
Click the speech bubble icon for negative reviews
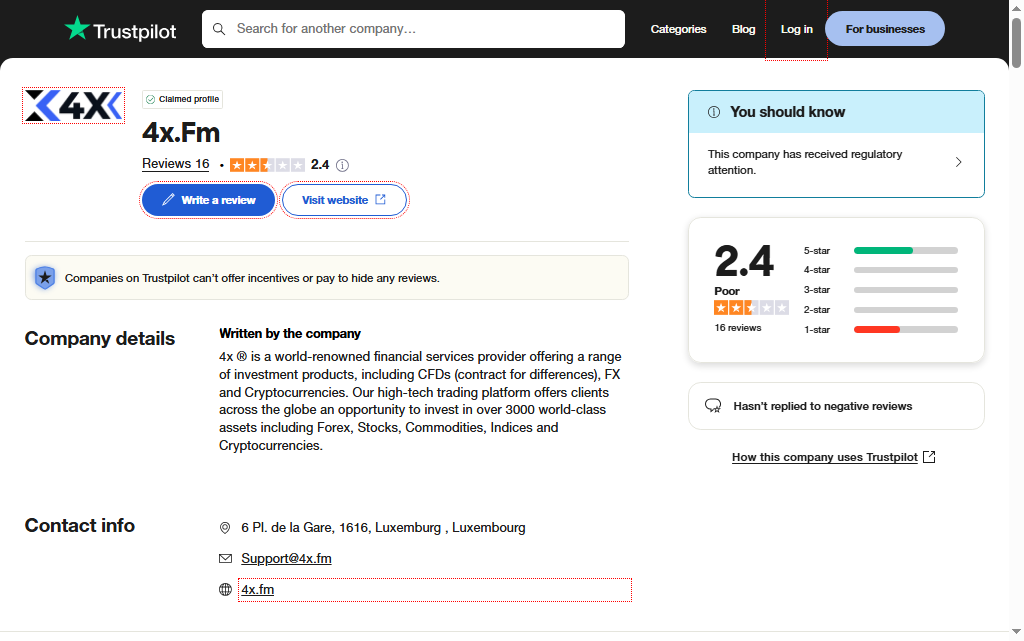pos(713,406)
